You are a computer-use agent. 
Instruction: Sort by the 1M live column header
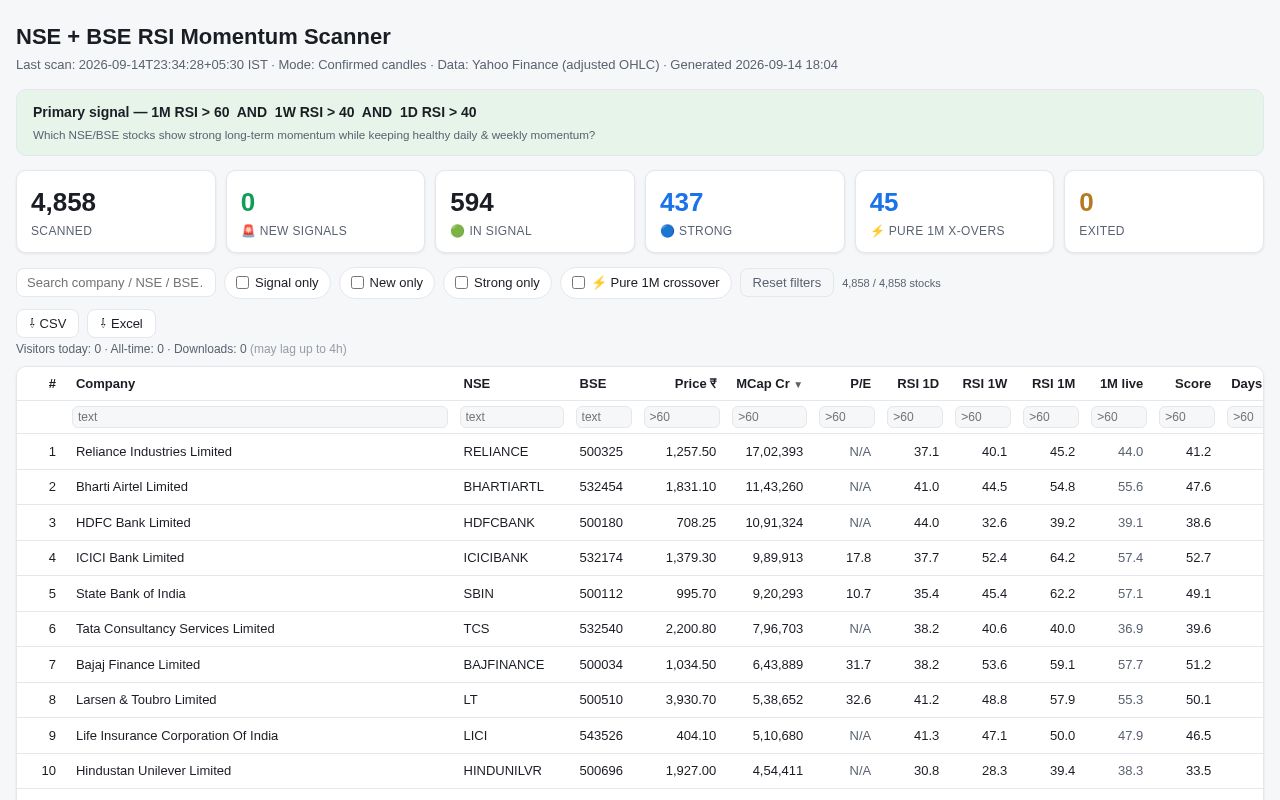(1121, 384)
